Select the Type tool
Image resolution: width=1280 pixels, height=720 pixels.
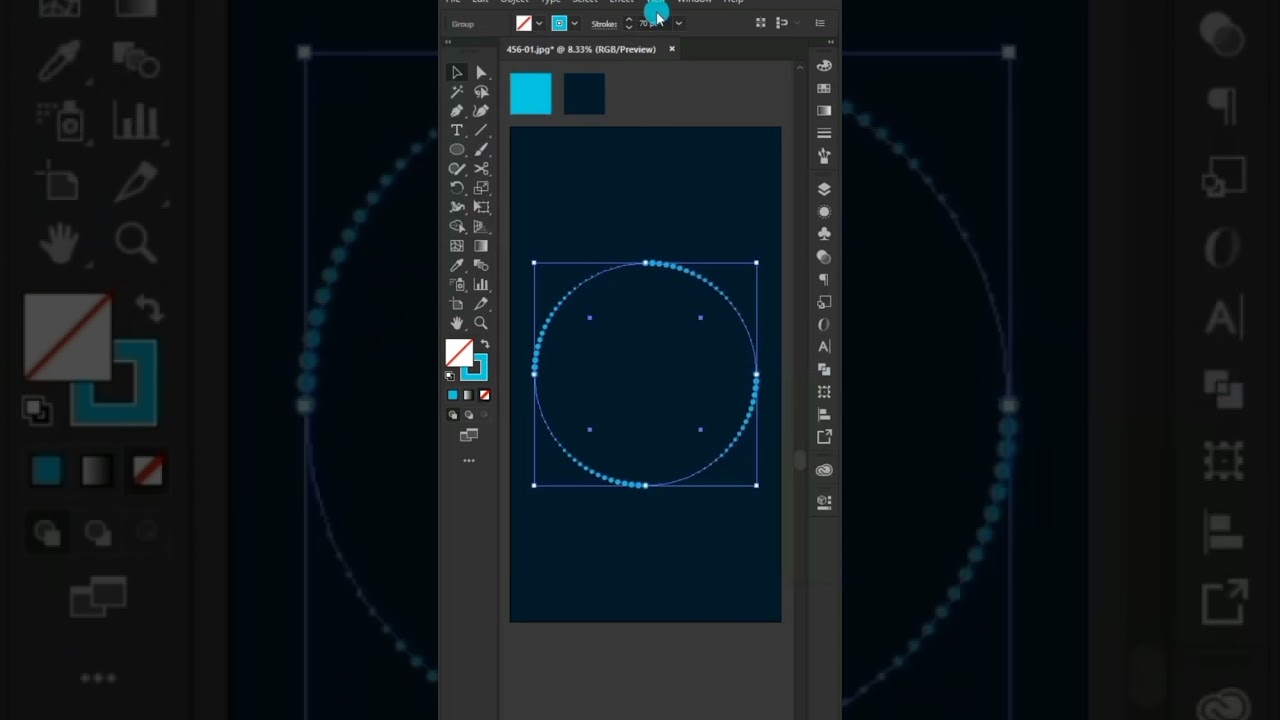coord(457,130)
